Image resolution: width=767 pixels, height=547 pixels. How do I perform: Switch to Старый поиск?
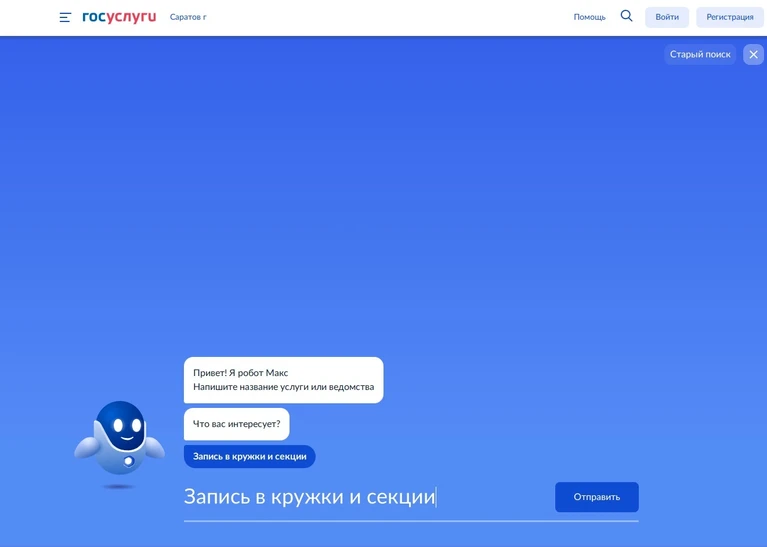click(700, 54)
